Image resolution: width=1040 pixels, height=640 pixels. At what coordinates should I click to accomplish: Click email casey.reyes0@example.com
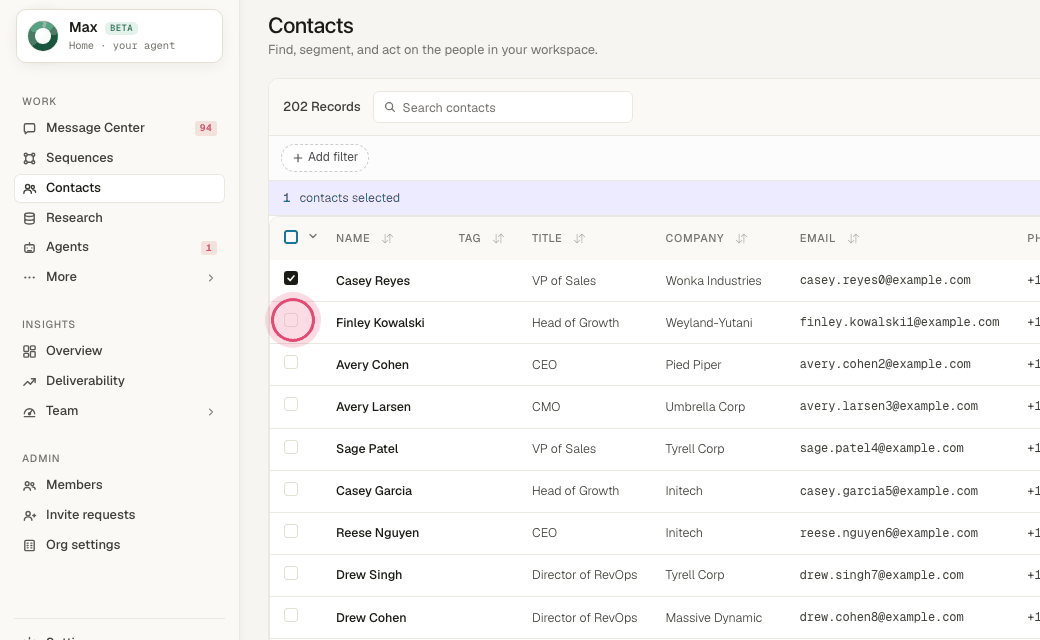tap(885, 280)
